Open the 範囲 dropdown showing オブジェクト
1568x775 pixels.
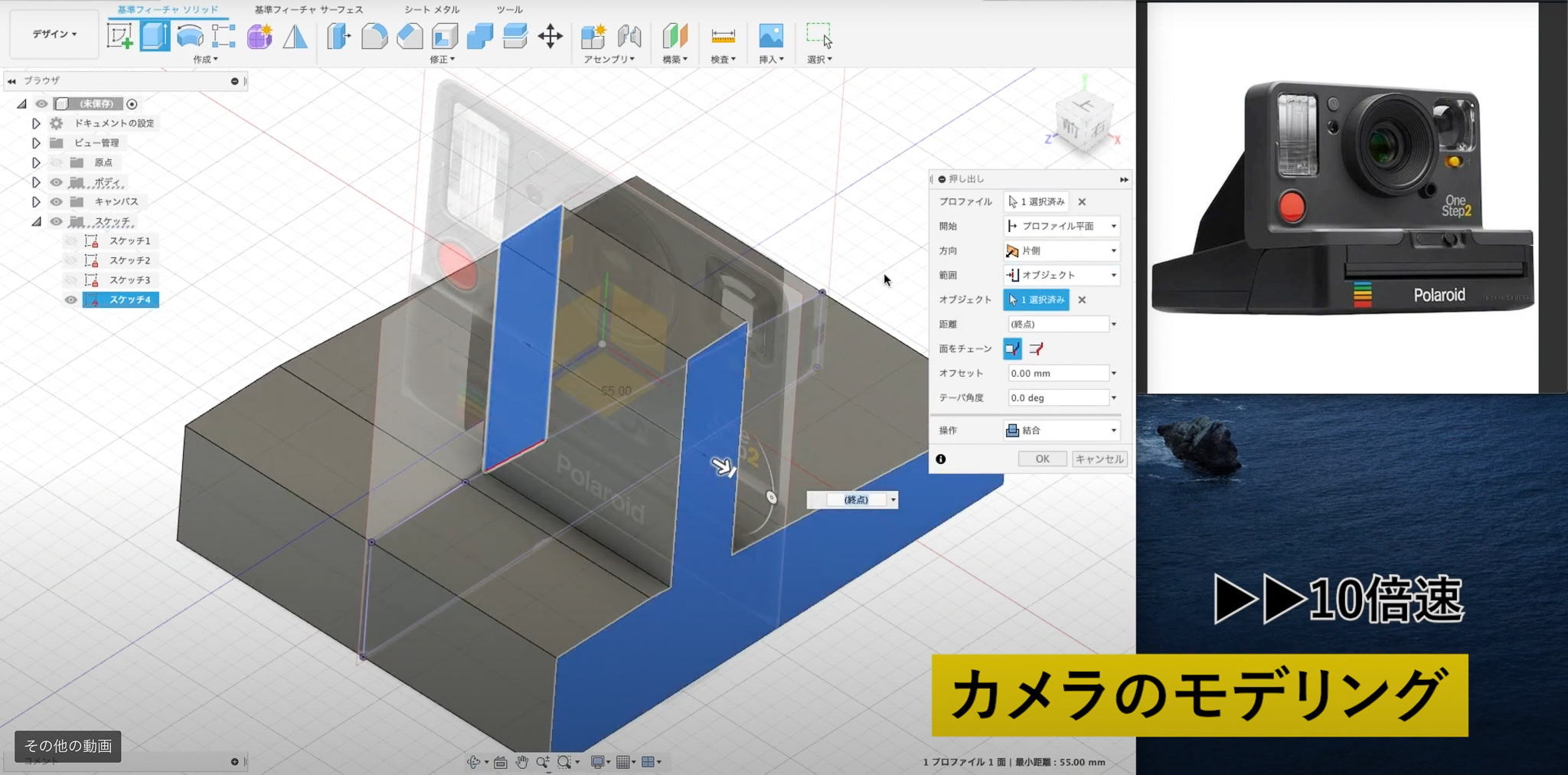(x=1062, y=276)
